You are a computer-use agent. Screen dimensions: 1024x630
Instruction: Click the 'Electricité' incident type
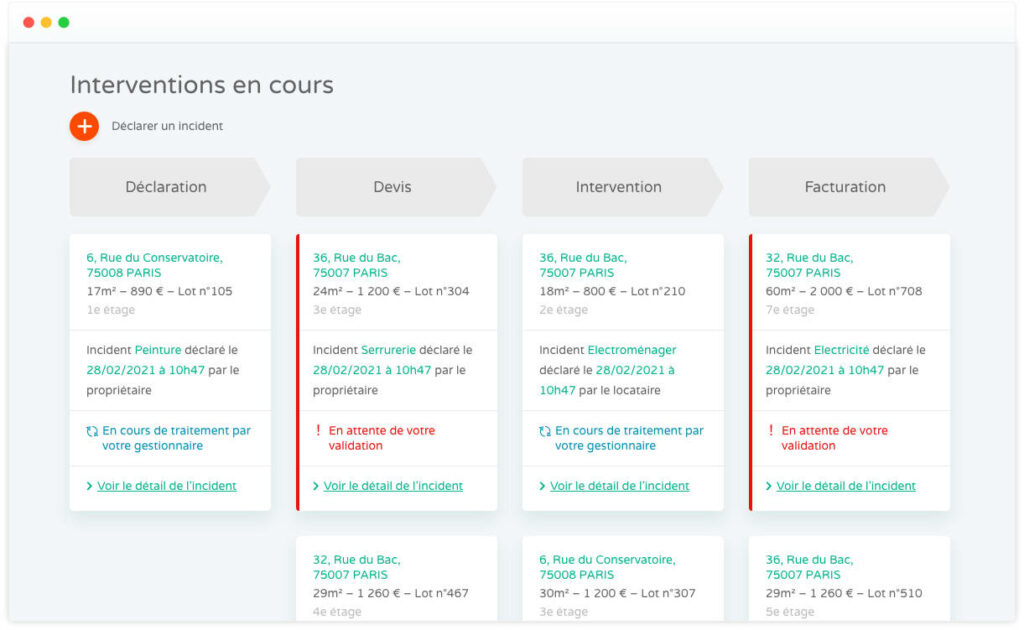841,350
